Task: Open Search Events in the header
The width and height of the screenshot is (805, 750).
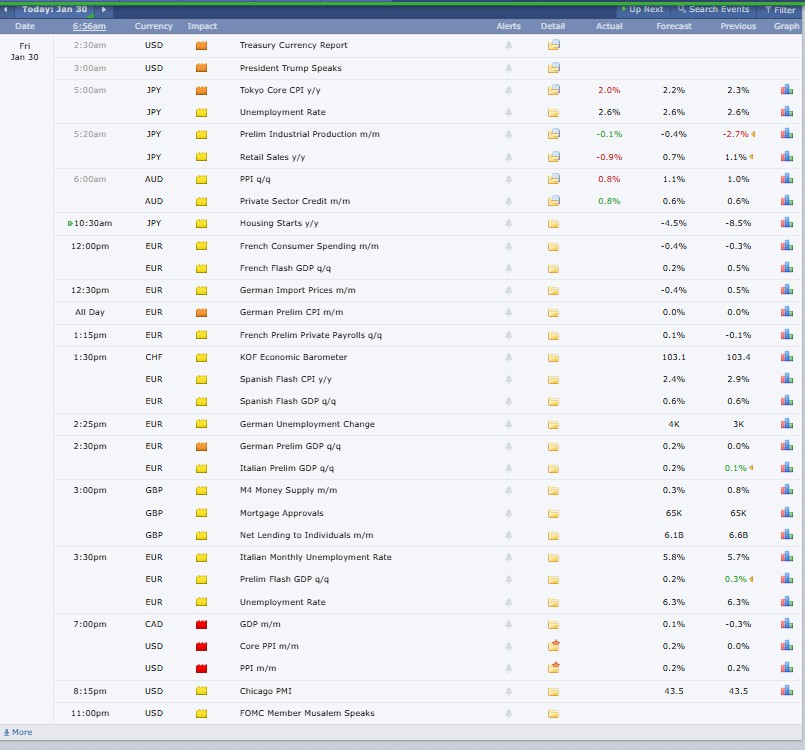Action: click(713, 9)
